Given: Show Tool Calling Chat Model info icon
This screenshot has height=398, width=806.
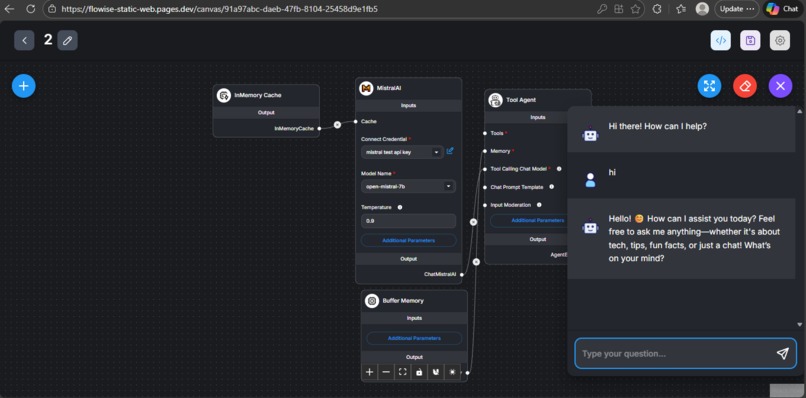Looking at the screenshot, I should pos(559,169).
